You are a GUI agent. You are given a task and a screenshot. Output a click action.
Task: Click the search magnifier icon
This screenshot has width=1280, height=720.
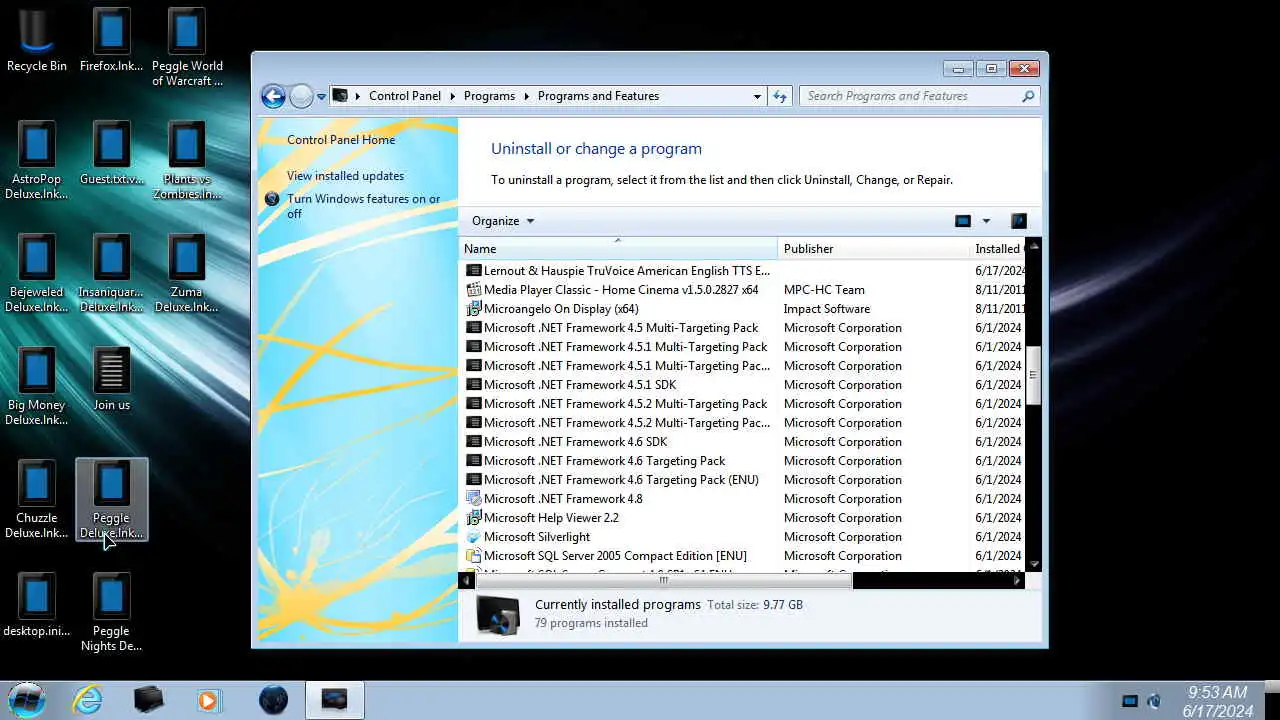1028,96
